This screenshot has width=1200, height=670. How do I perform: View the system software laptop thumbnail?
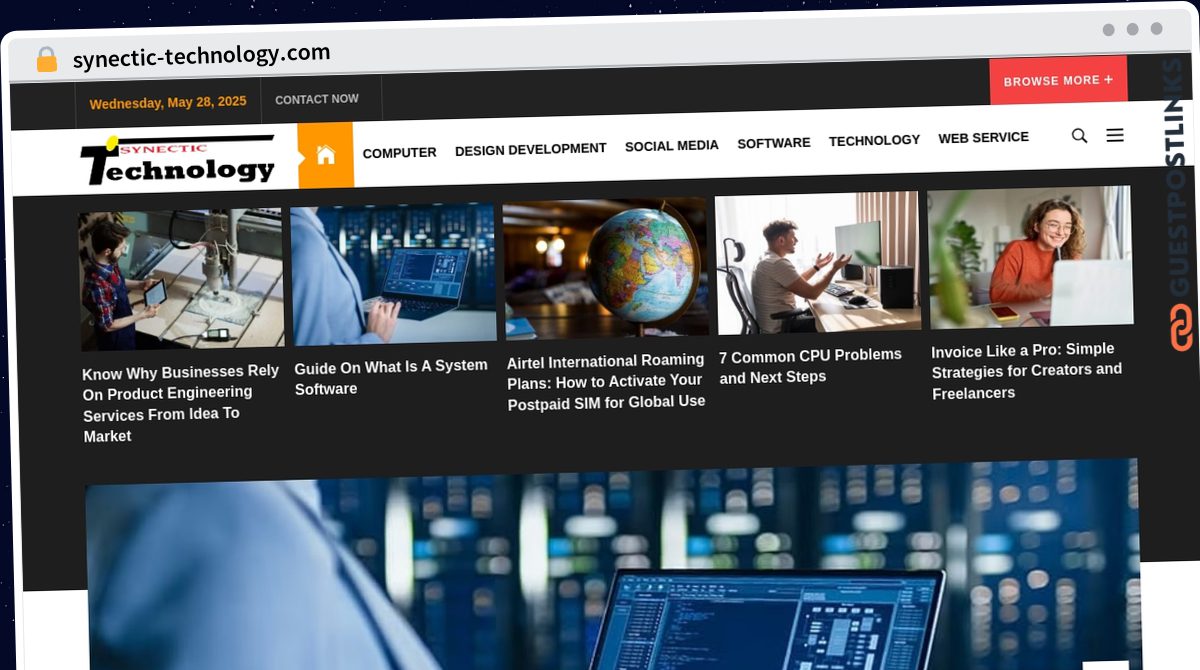point(393,274)
